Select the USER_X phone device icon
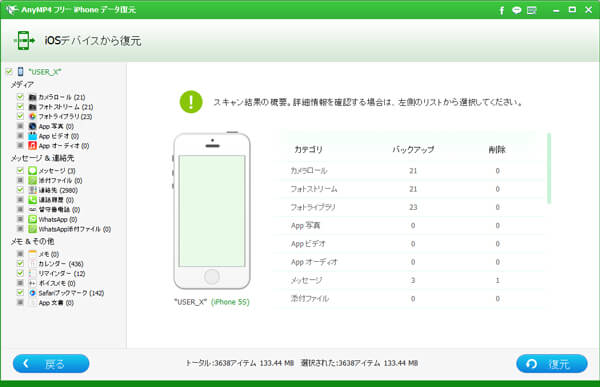Viewport: 600px width, 387px height. (21, 72)
